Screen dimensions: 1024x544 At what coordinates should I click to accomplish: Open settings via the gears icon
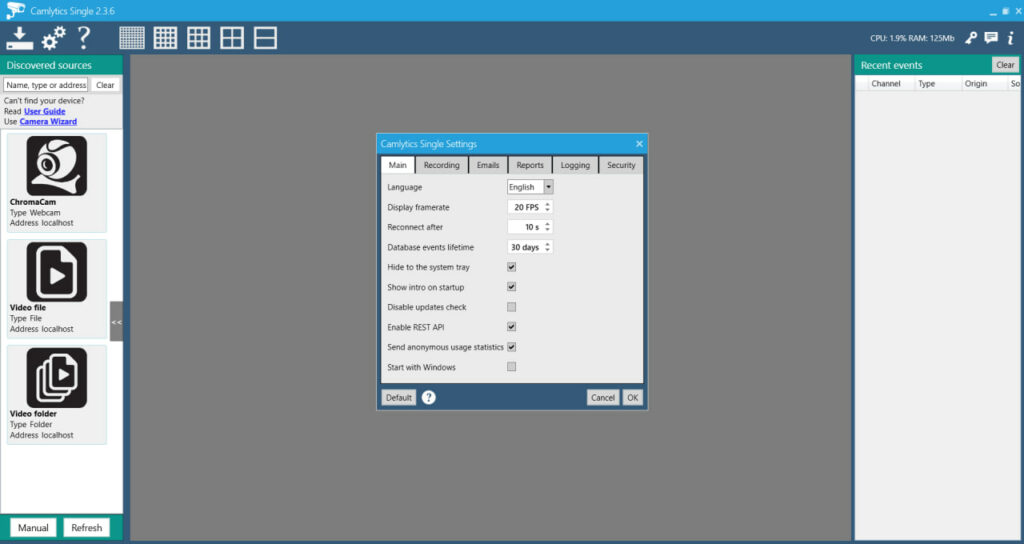[x=54, y=39]
